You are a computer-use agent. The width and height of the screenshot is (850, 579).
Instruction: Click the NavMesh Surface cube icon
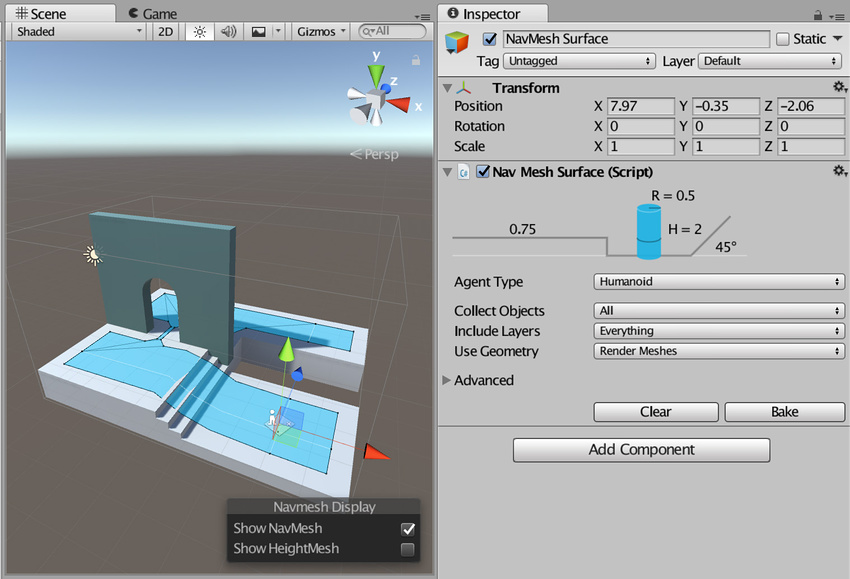point(457,43)
